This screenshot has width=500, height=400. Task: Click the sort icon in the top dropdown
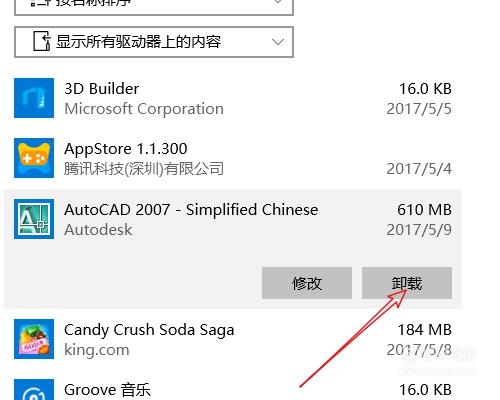[42, 3]
